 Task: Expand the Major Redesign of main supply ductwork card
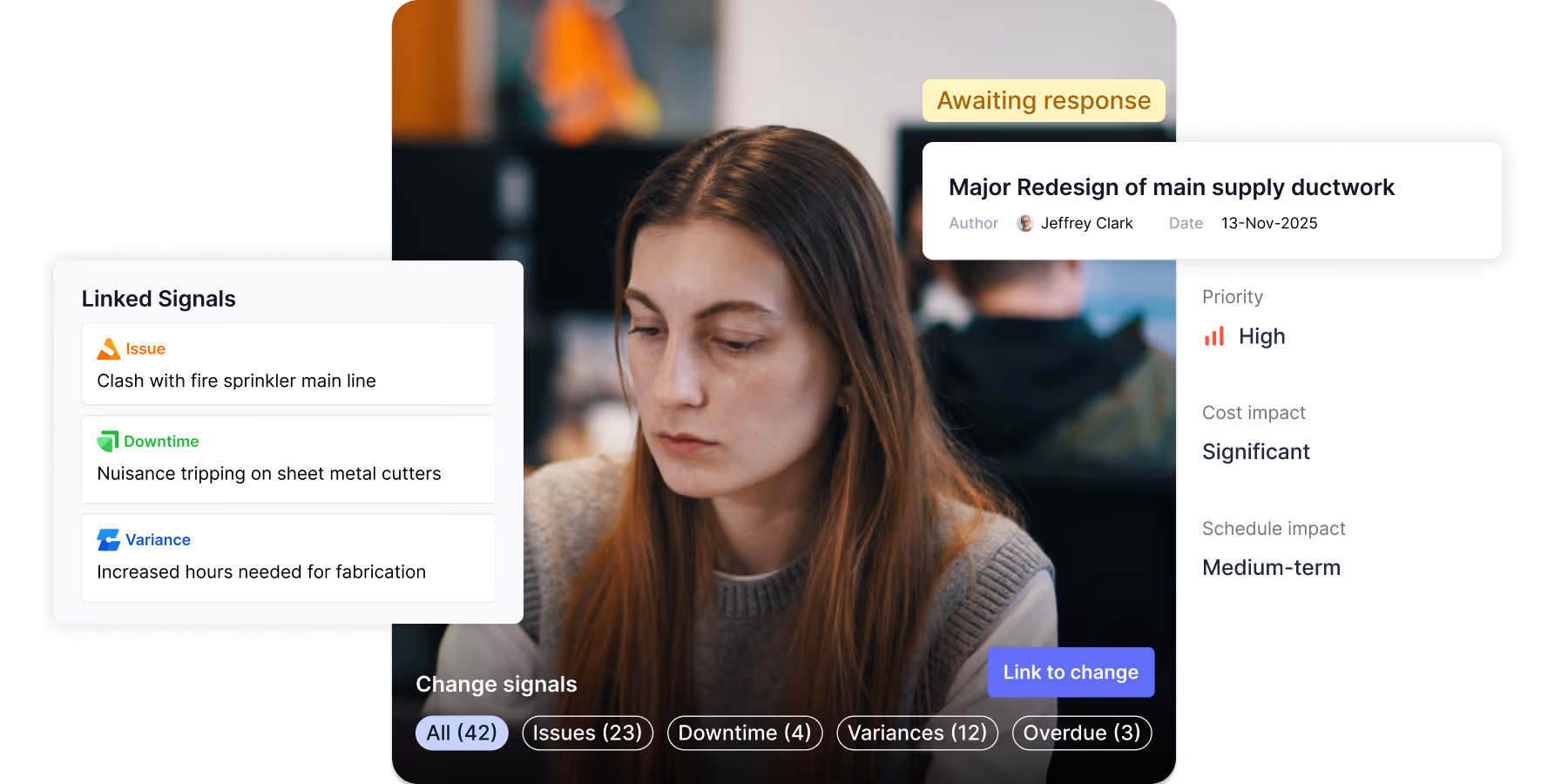pos(1172,186)
